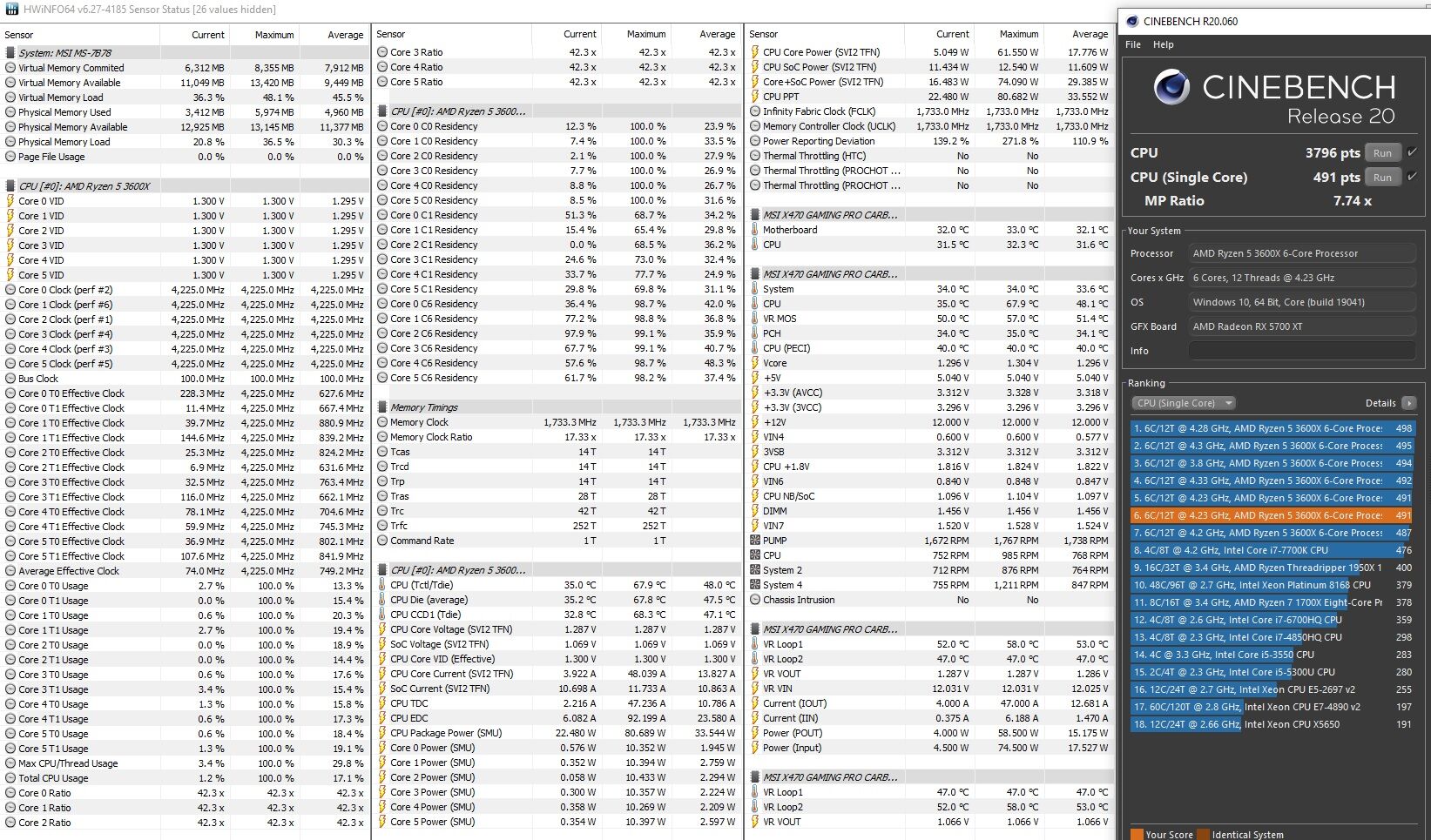Select the Core 2 C6 Residency row

click(557, 333)
